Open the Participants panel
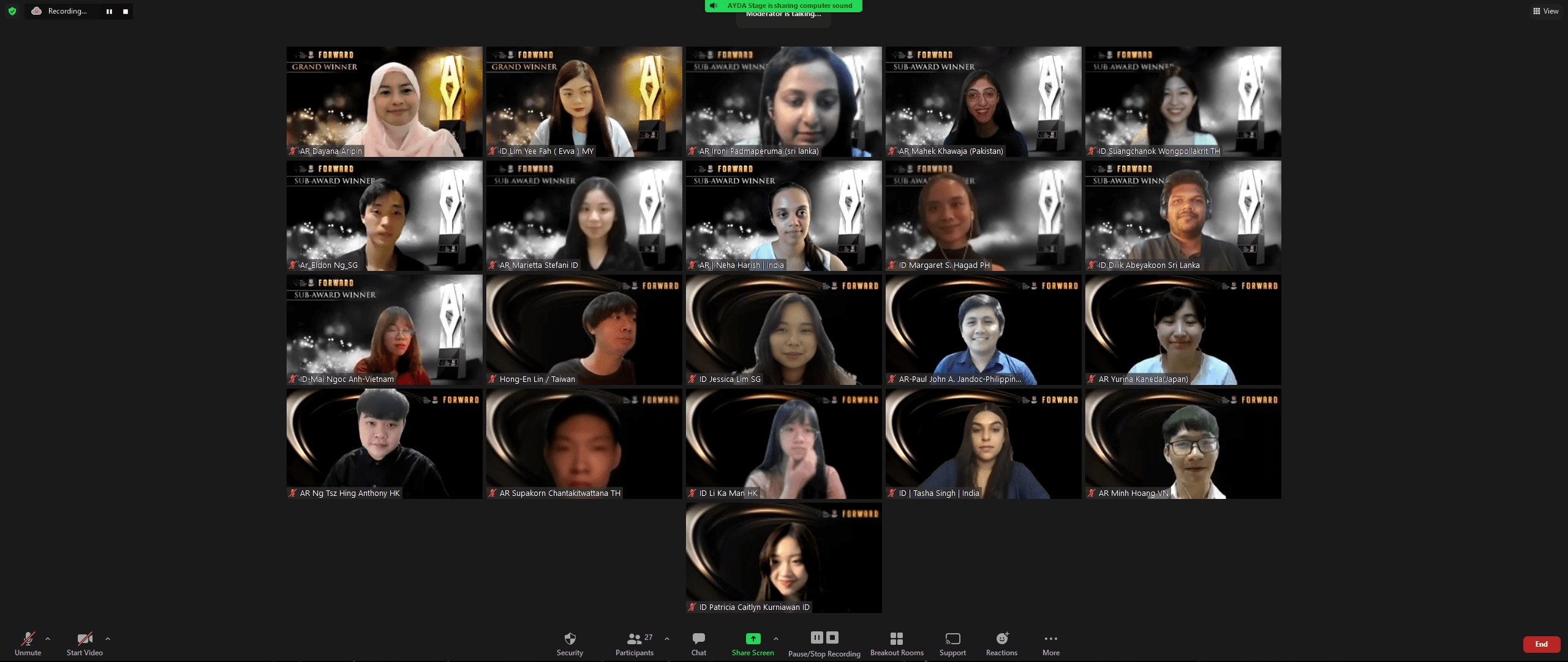Viewport: 1568px width, 662px height. tap(634, 644)
